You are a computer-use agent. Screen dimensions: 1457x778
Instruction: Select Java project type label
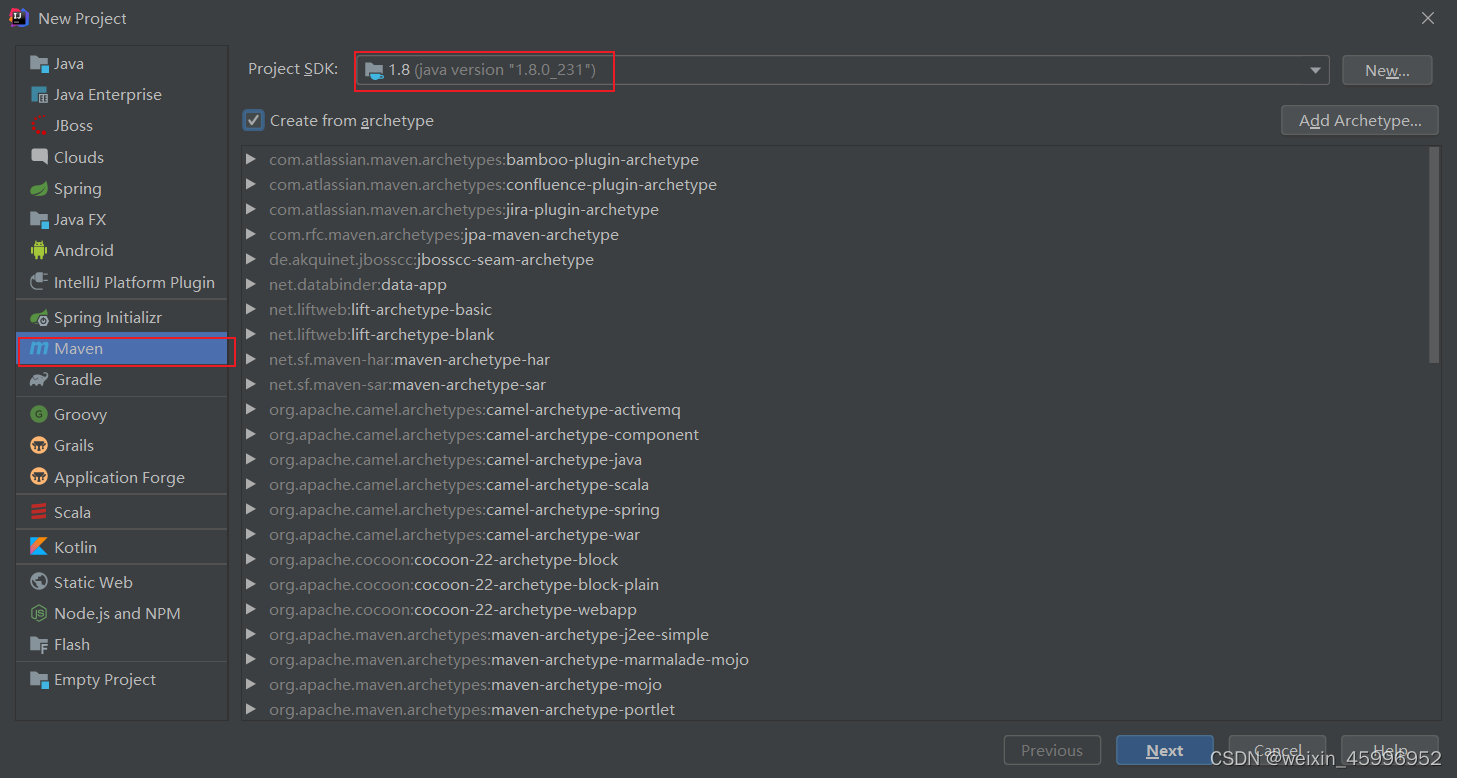[69, 64]
